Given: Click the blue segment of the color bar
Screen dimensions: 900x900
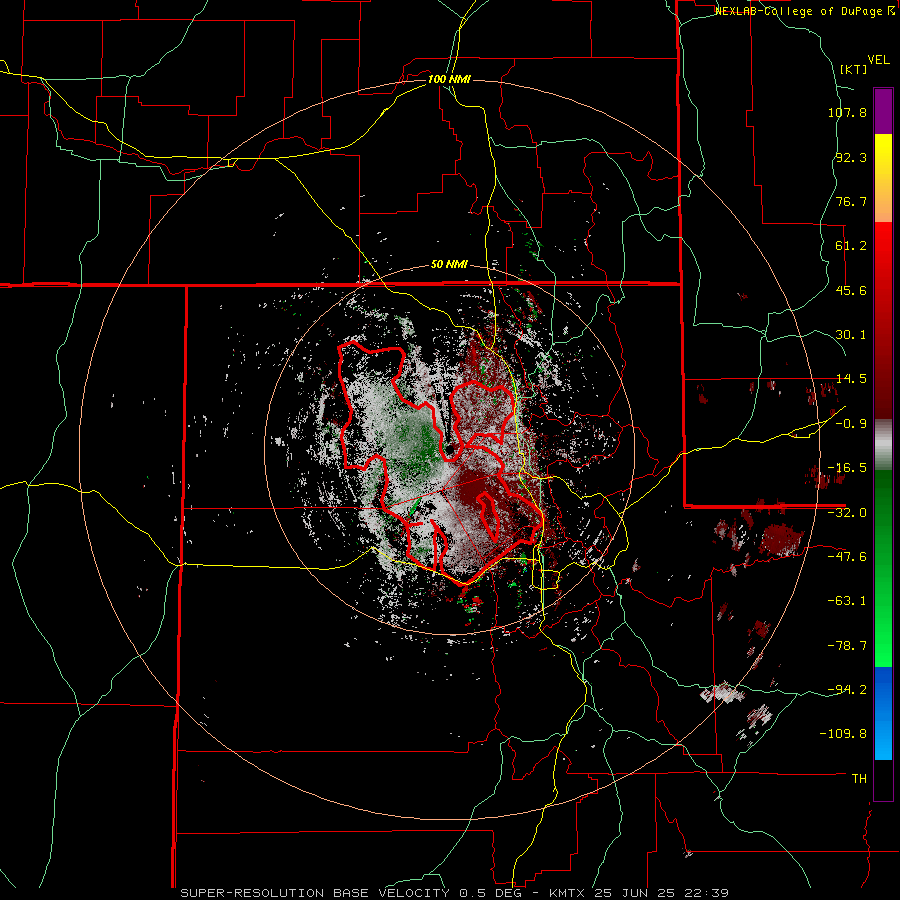Looking at the screenshot, I should [883, 713].
